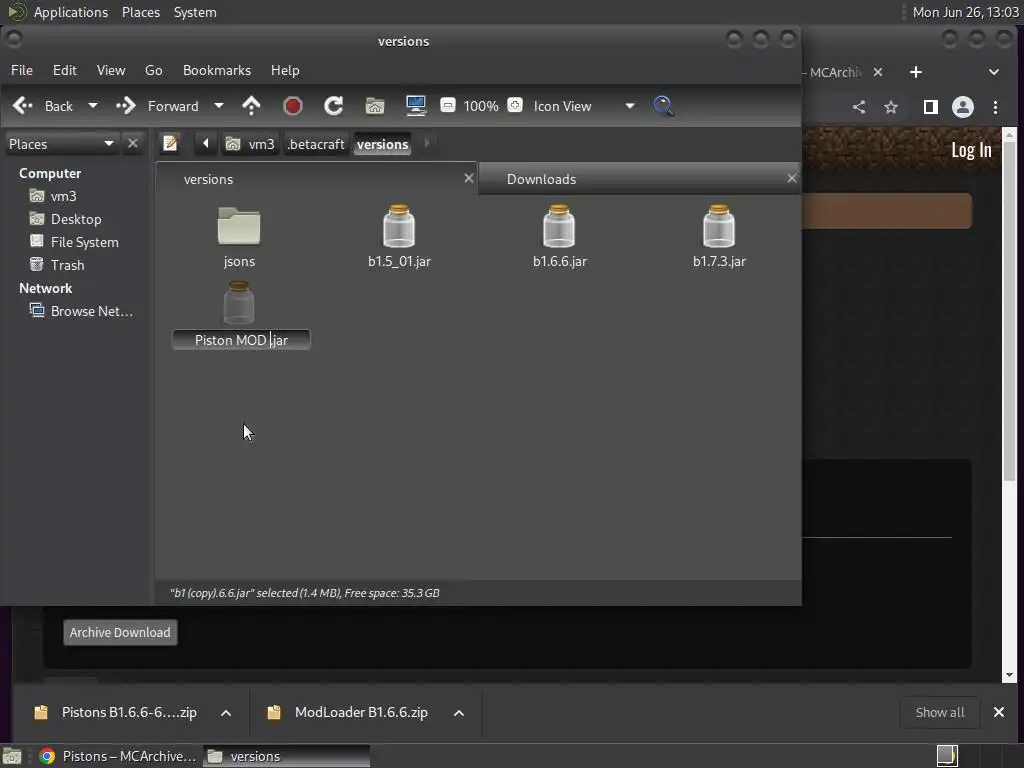Close the MCArchive browser tab

pos(878,72)
